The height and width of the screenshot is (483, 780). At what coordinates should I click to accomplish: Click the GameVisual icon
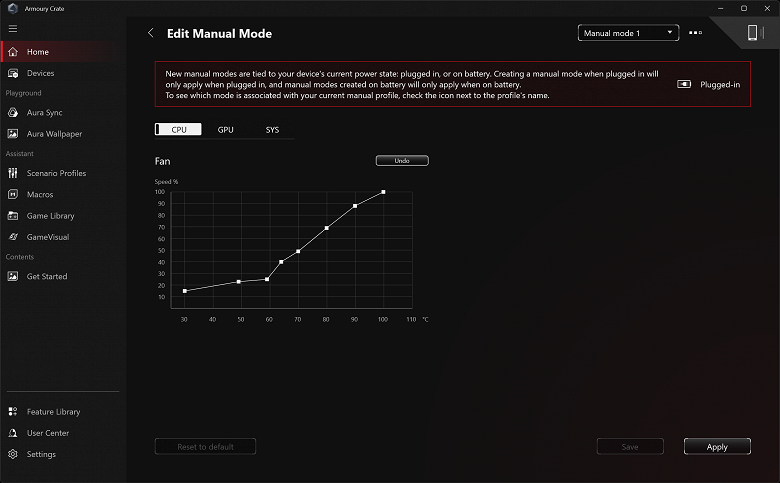[13, 237]
